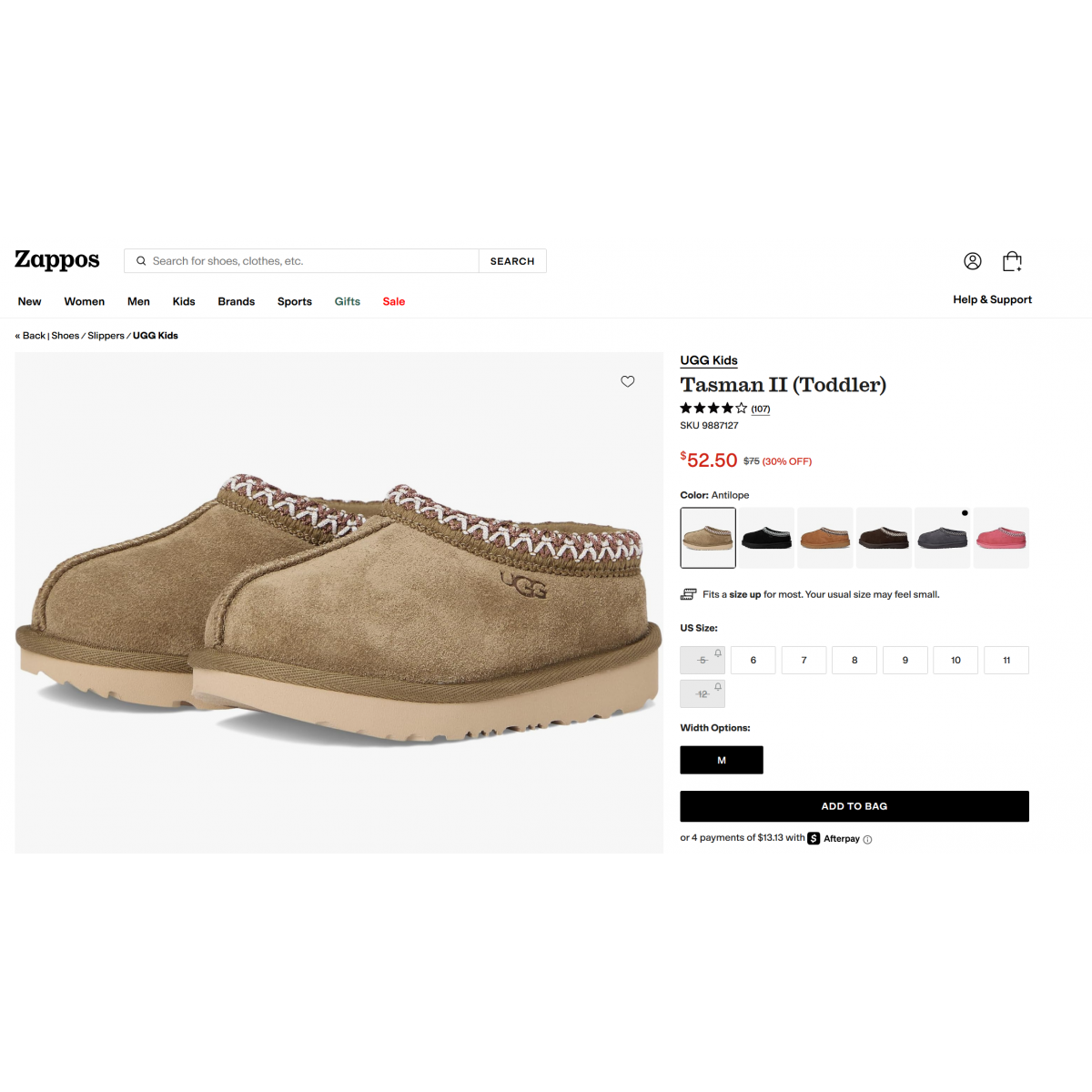Open Help & Support

point(992,299)
